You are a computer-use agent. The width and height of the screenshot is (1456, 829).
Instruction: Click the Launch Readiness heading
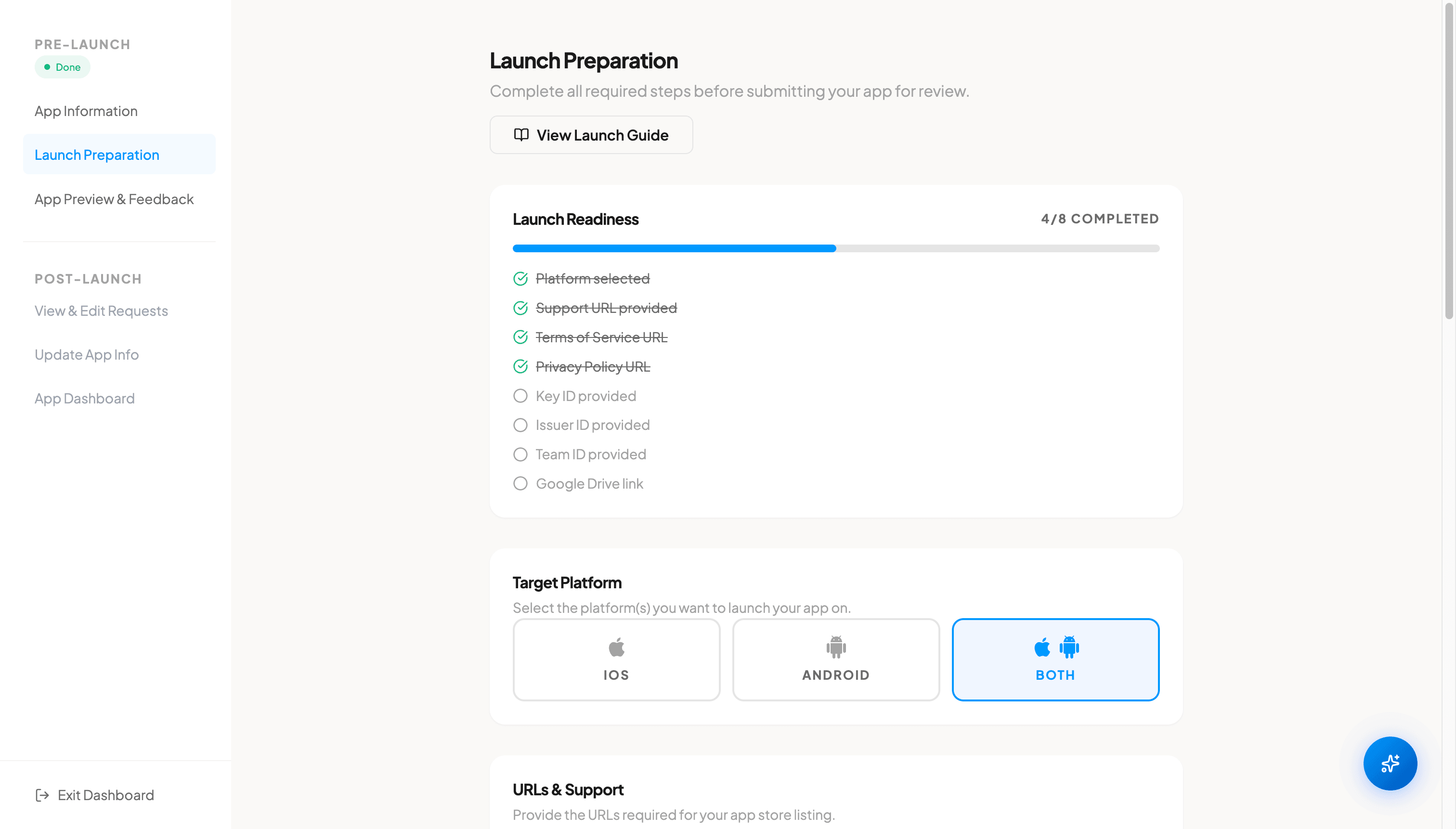[x=576, y=219]
